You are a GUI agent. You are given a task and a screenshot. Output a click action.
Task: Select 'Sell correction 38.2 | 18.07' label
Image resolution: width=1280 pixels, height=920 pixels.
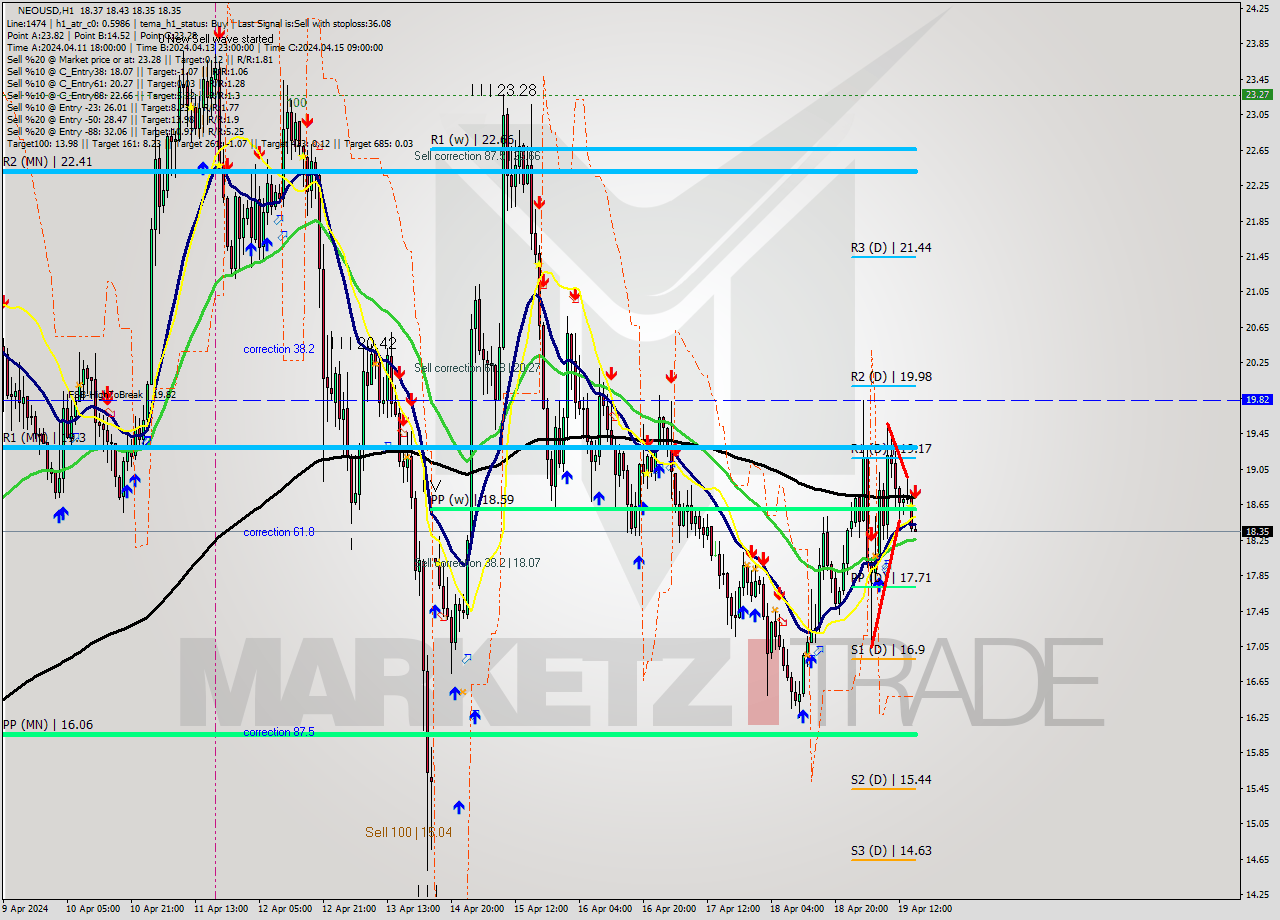point(478,563)
